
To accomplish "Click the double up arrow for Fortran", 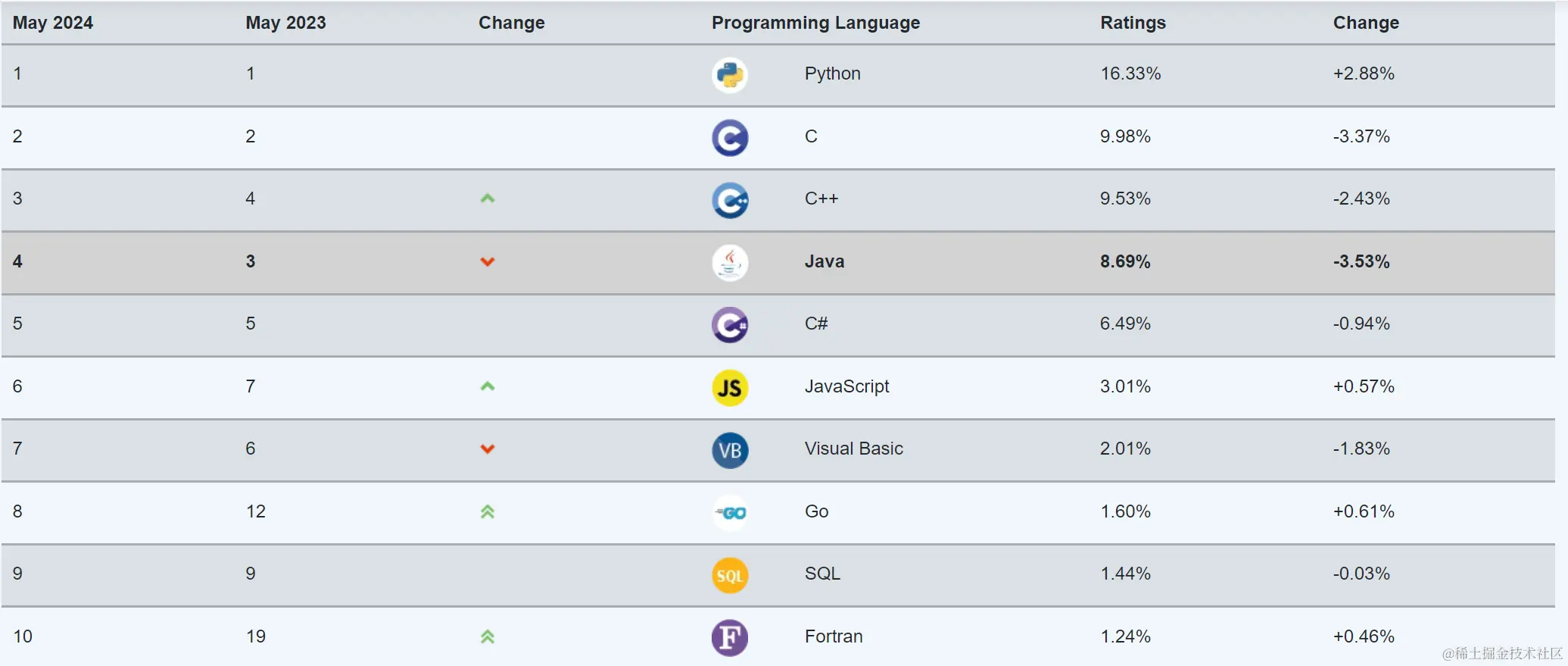I will (488, 637).
